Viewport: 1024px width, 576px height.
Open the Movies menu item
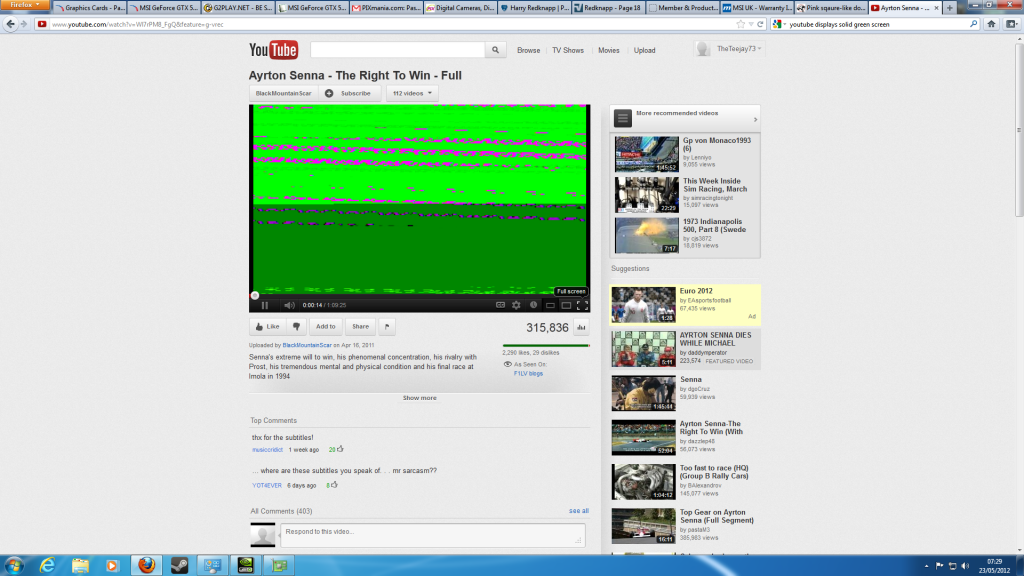pos(608,49)
